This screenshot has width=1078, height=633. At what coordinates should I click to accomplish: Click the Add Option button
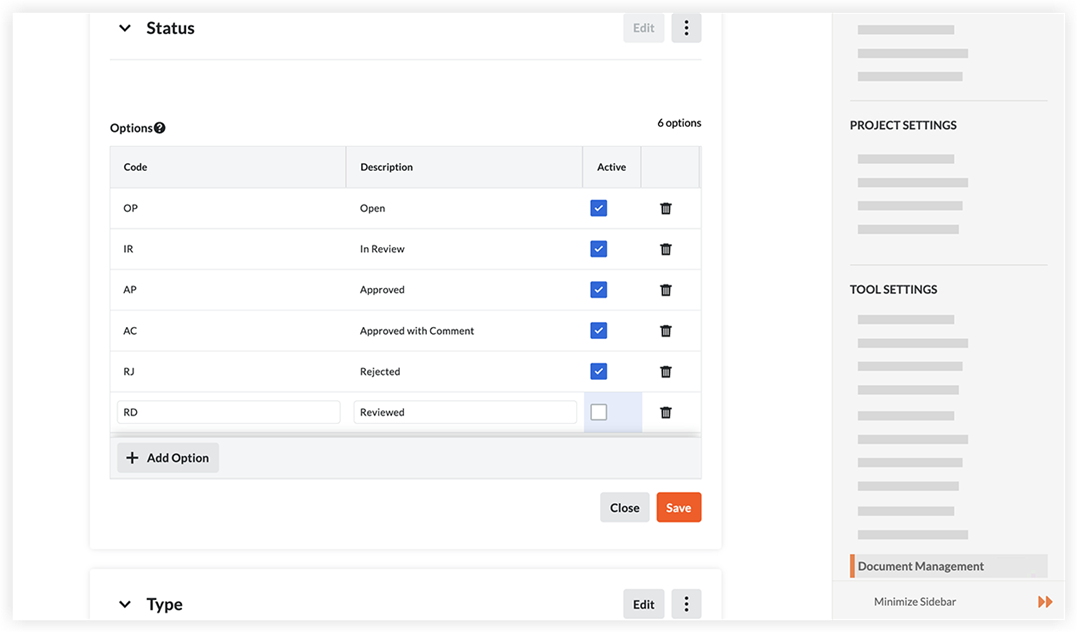(x=168, y=458)
